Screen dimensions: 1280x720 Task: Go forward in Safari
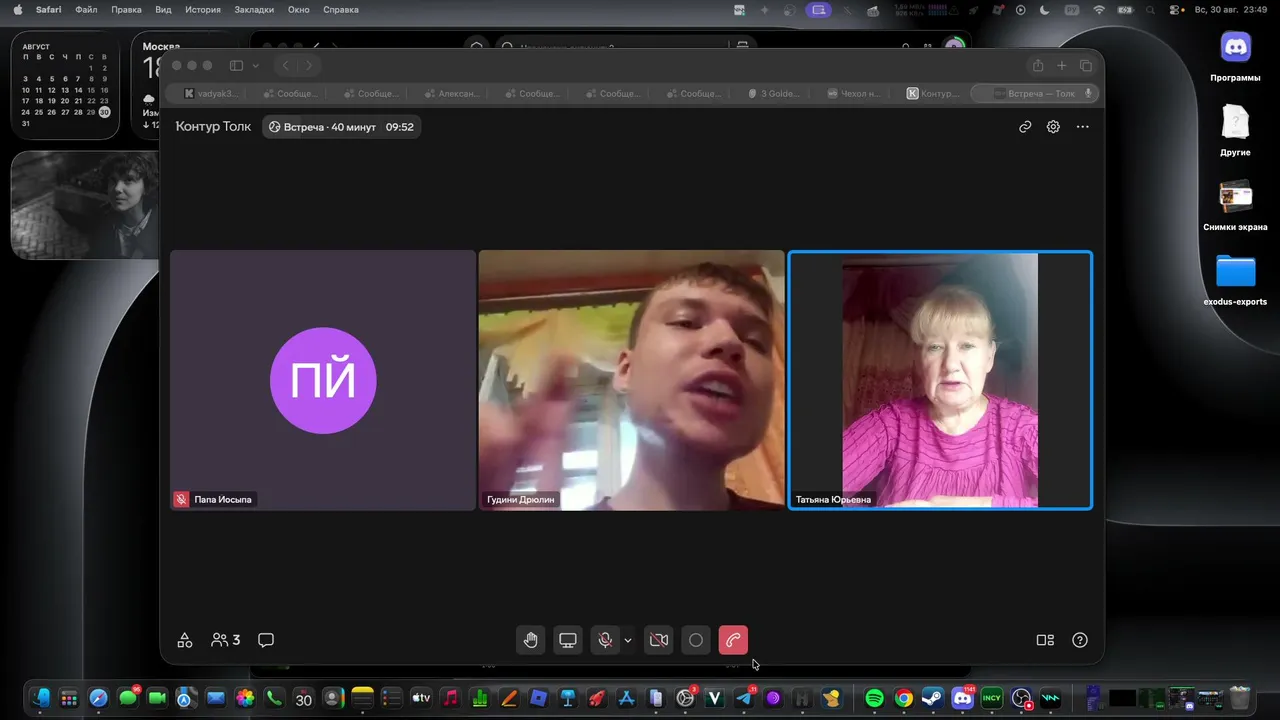[309, 66]
